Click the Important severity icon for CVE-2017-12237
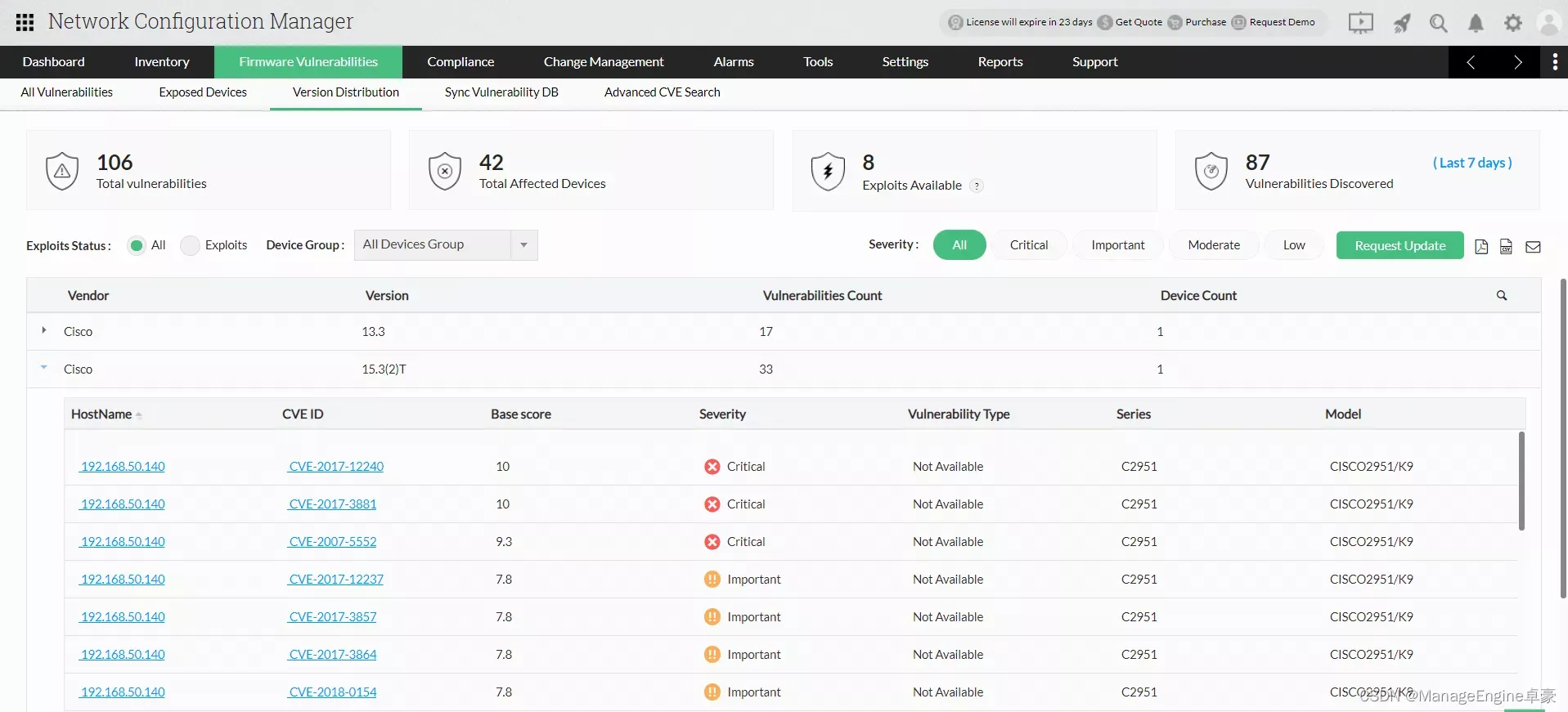 coord(712,580)
